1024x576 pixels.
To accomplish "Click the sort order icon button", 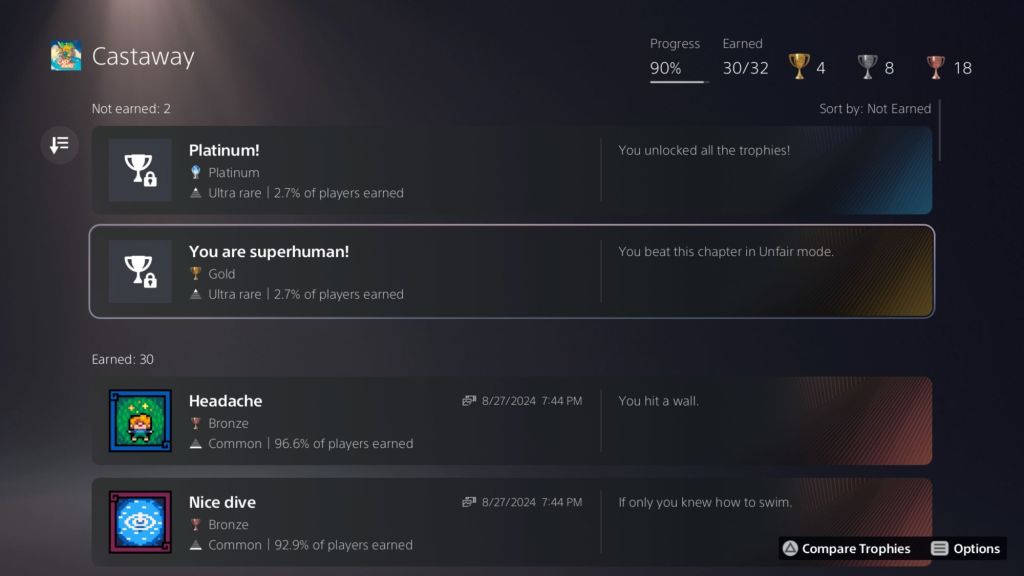I will (60, 145).
